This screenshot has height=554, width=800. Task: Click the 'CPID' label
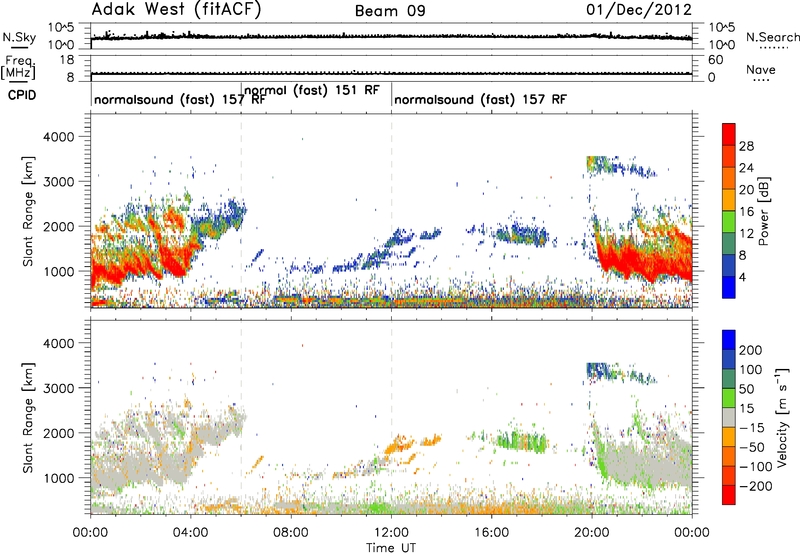22,95
